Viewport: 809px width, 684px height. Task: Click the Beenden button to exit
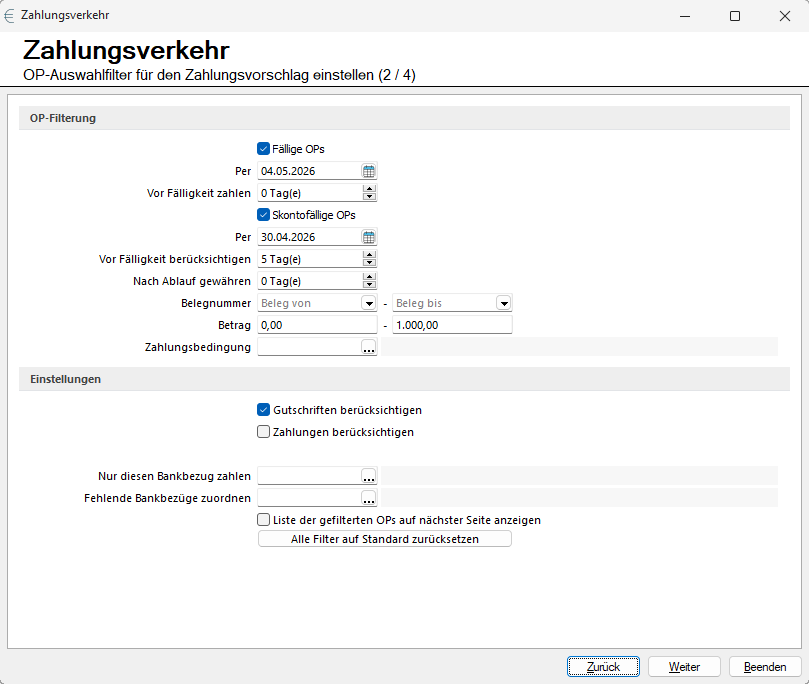[765, 667]
